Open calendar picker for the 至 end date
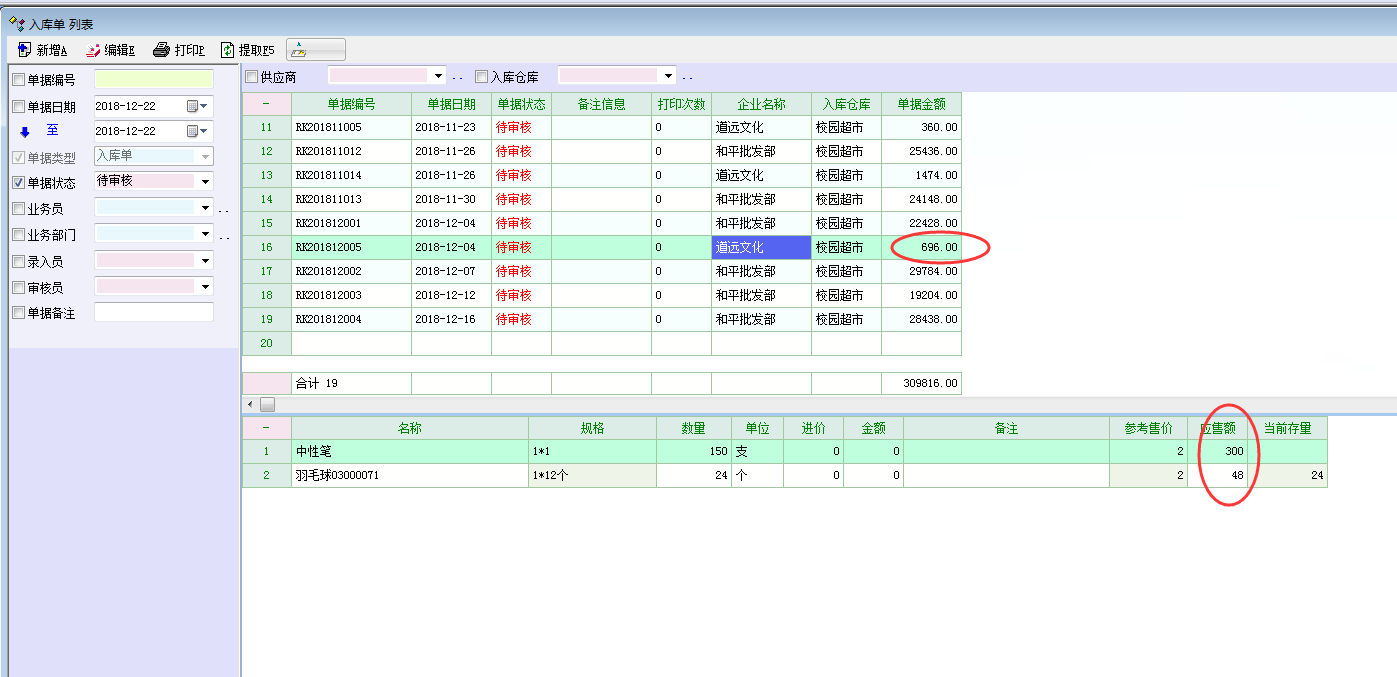Image resolution: width=1397 pixels, height=677 pixels. coord(193,132)
